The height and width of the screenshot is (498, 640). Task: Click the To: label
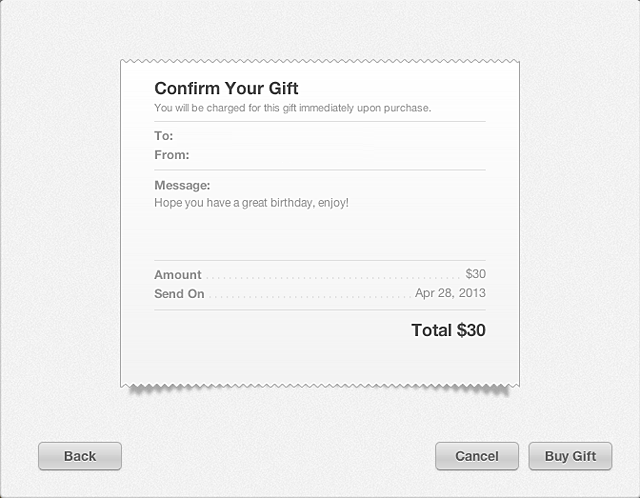click(x=164, y=136)
